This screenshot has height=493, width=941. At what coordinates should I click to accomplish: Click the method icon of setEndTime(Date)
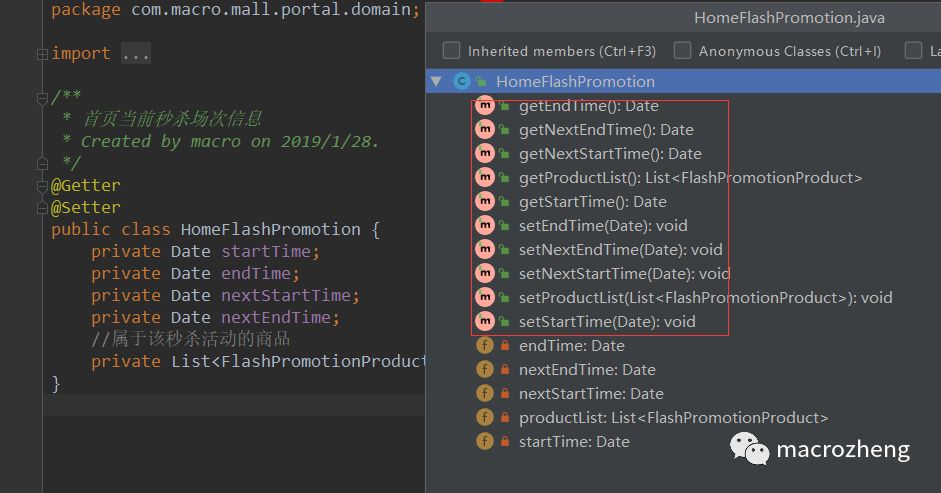coord(484,225)
